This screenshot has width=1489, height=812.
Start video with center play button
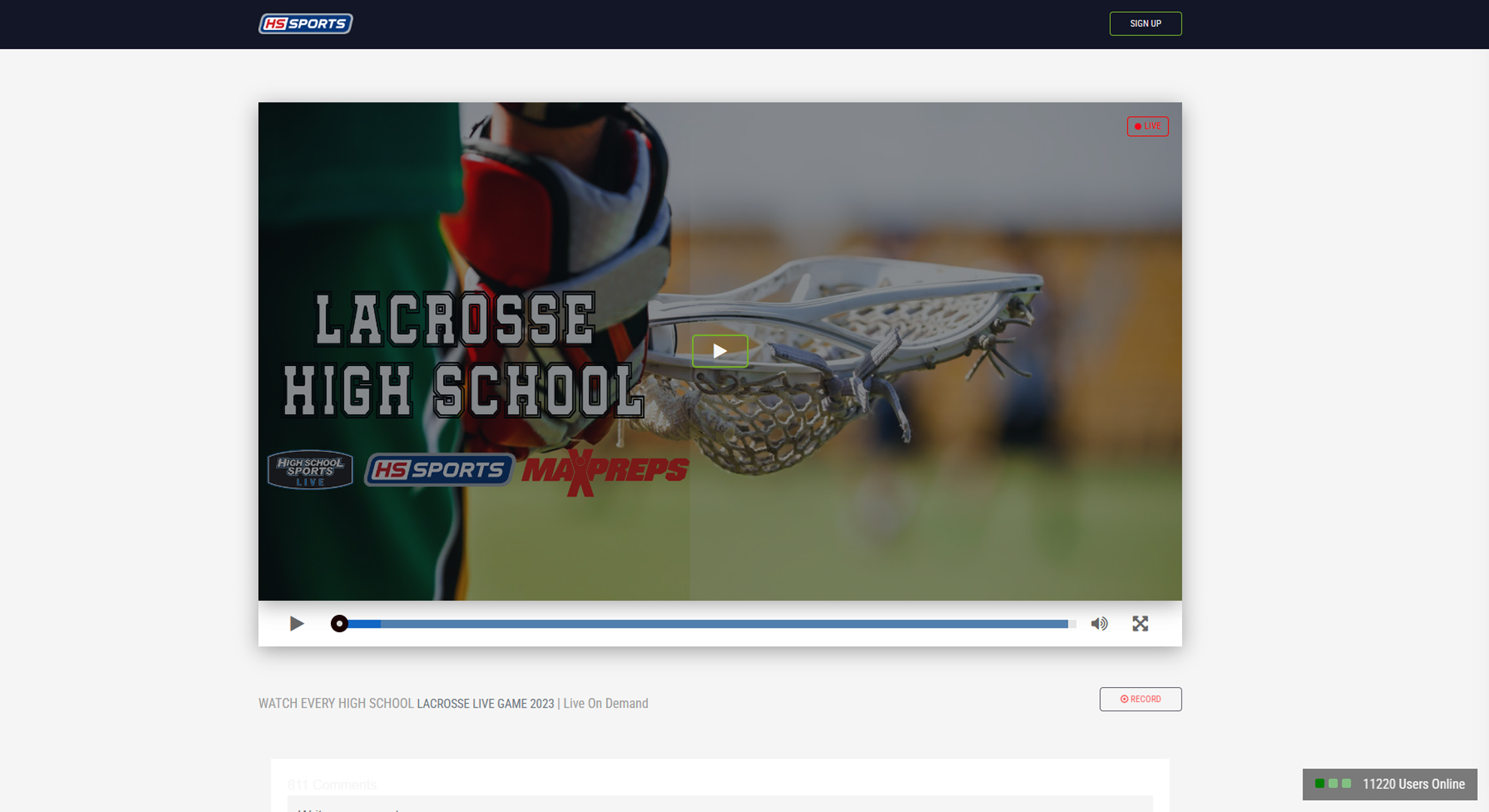click(x=720, y=351)
